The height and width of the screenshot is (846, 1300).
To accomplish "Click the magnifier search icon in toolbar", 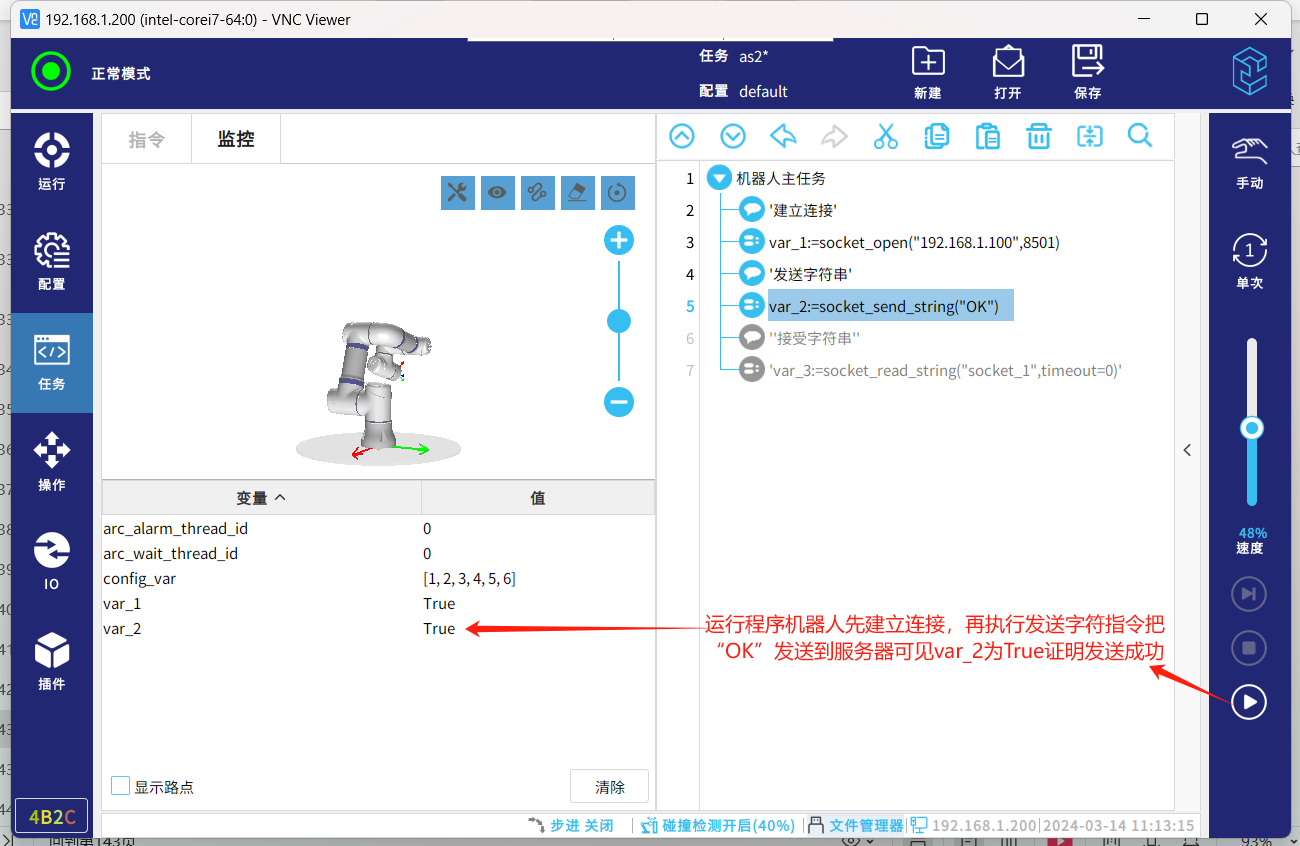I will (x=1140, y=137).
